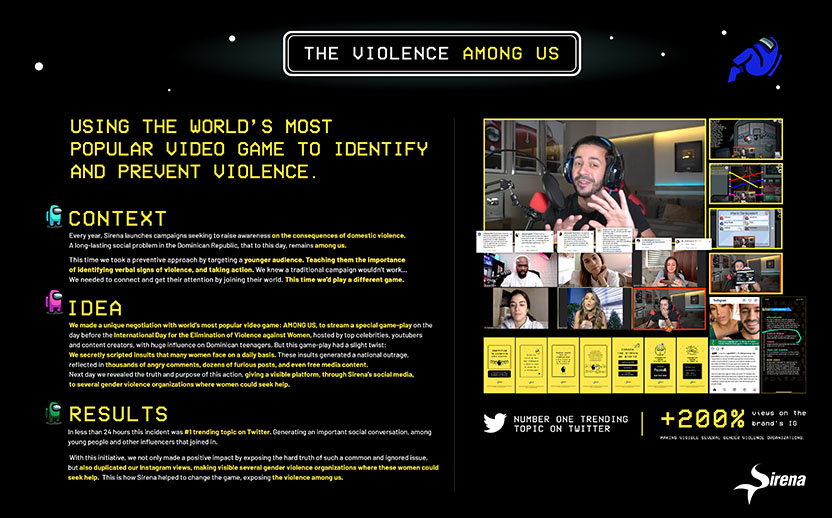Open the spaceship map gameplay thumbnail
The image size is (832, 518).
[x=746, y=139]
